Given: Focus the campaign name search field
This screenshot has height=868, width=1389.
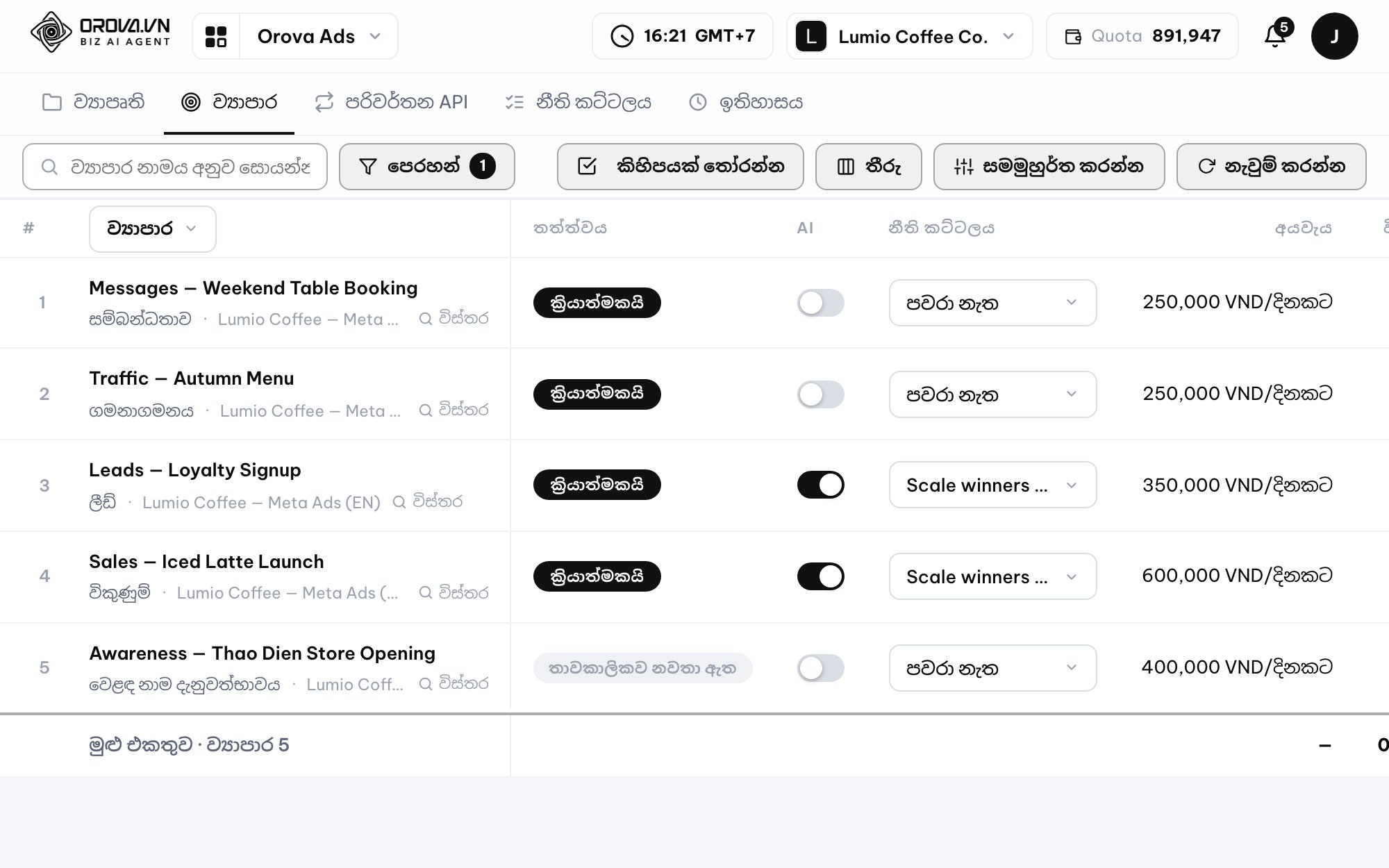Looking at the screenshot, I should click(175, 167).
